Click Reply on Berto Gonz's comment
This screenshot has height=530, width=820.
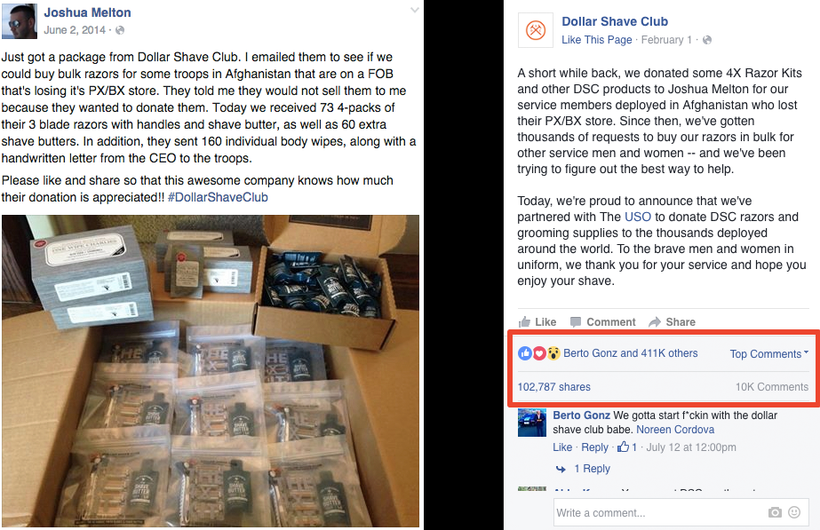coord(595,447)
